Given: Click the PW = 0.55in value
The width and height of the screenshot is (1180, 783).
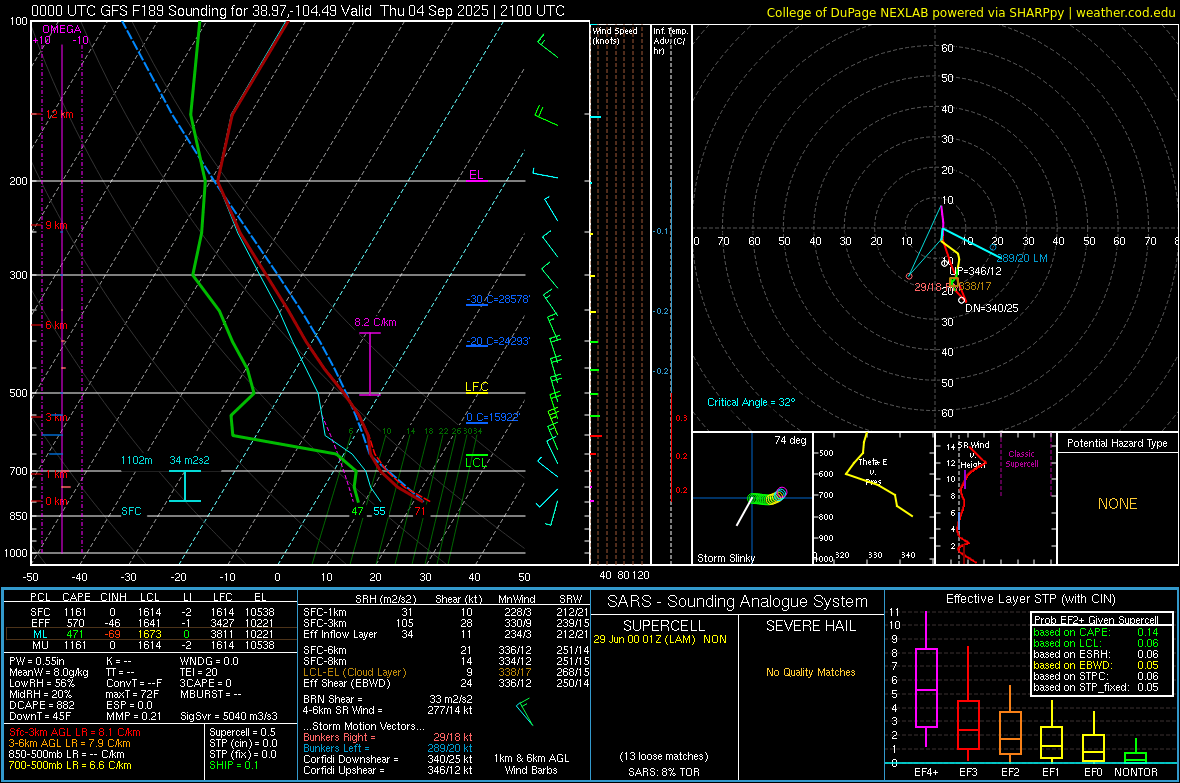Looking at the screenshot, I should tap(37, 661).
